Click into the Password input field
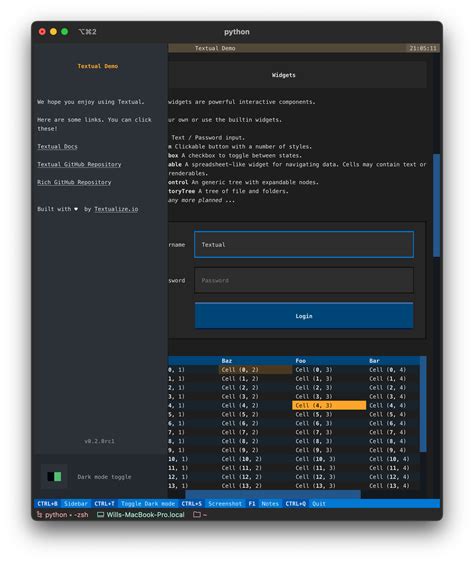The image size is (474, 562). [x=304, y=280]
